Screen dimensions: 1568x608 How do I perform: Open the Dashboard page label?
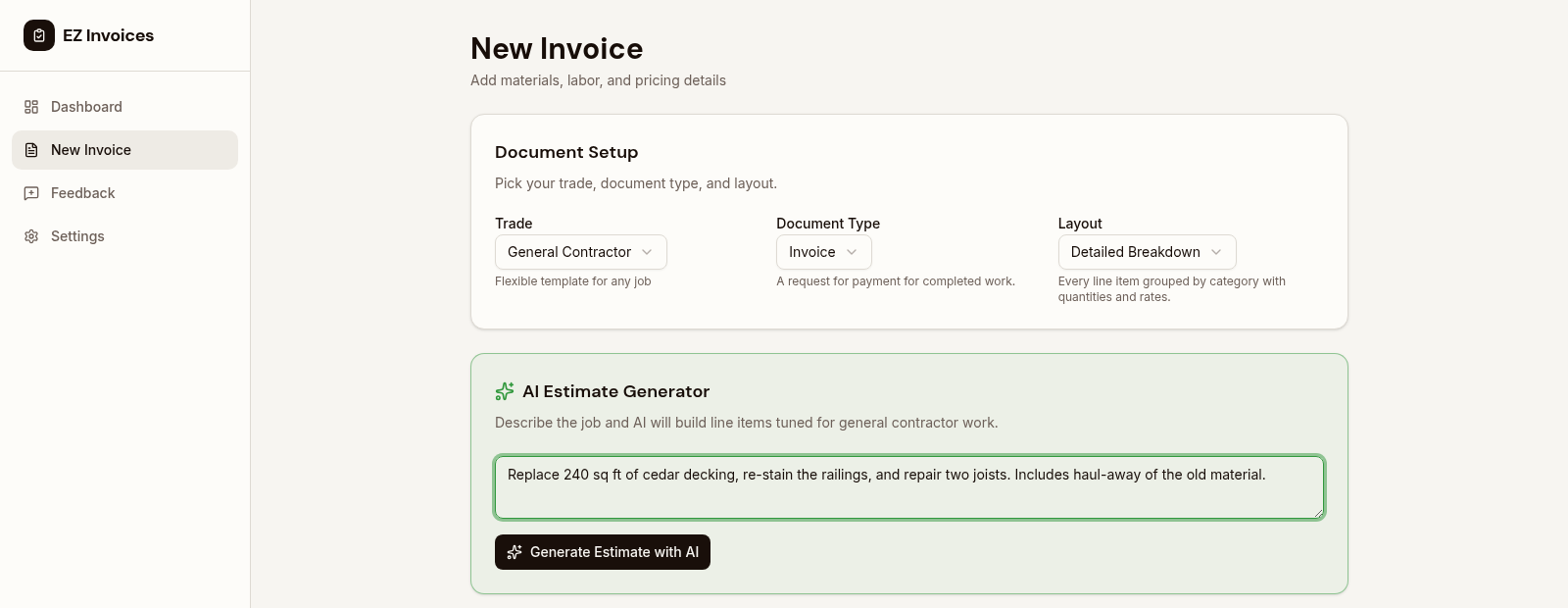click(86, 107)
